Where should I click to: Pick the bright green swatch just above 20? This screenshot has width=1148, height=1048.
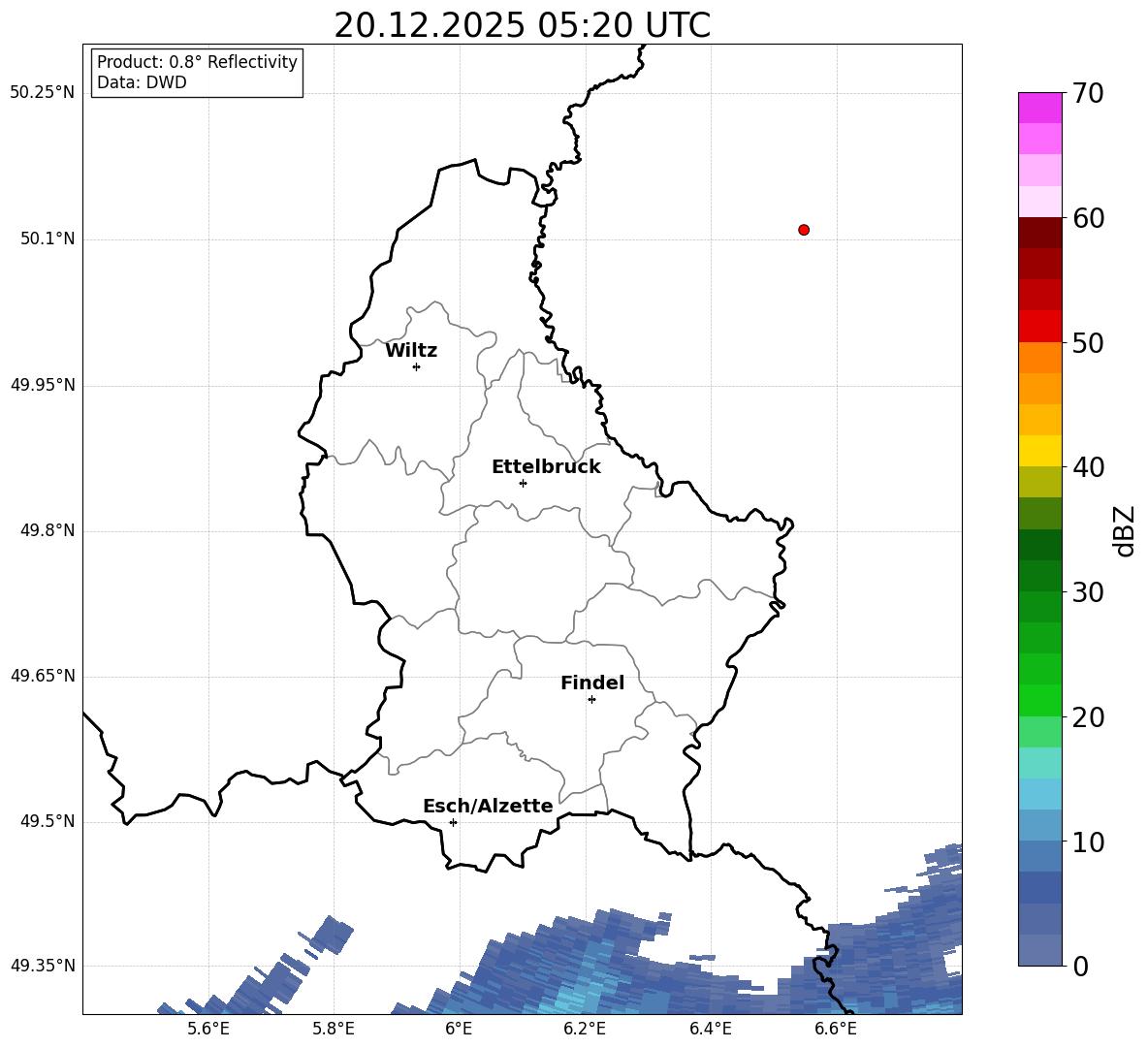pyautogui.click(x=1039, y=700)
